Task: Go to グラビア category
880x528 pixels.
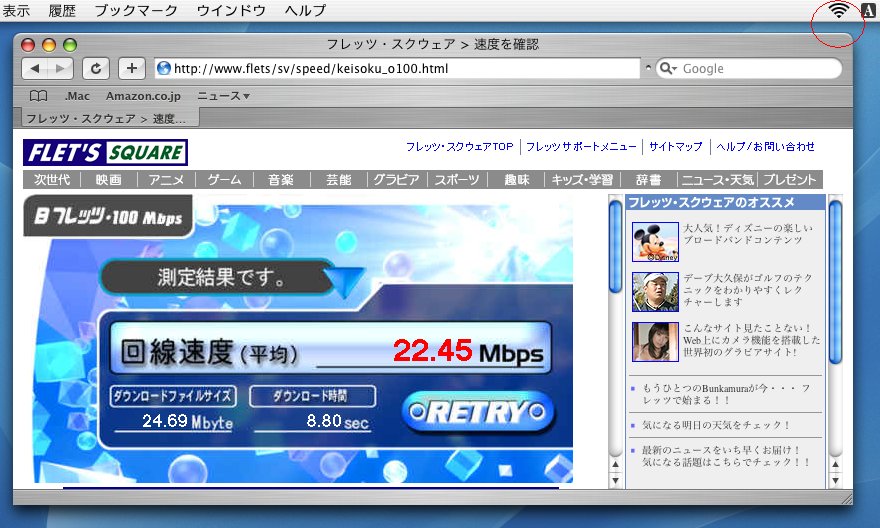Action: click(x=397, y=180)
